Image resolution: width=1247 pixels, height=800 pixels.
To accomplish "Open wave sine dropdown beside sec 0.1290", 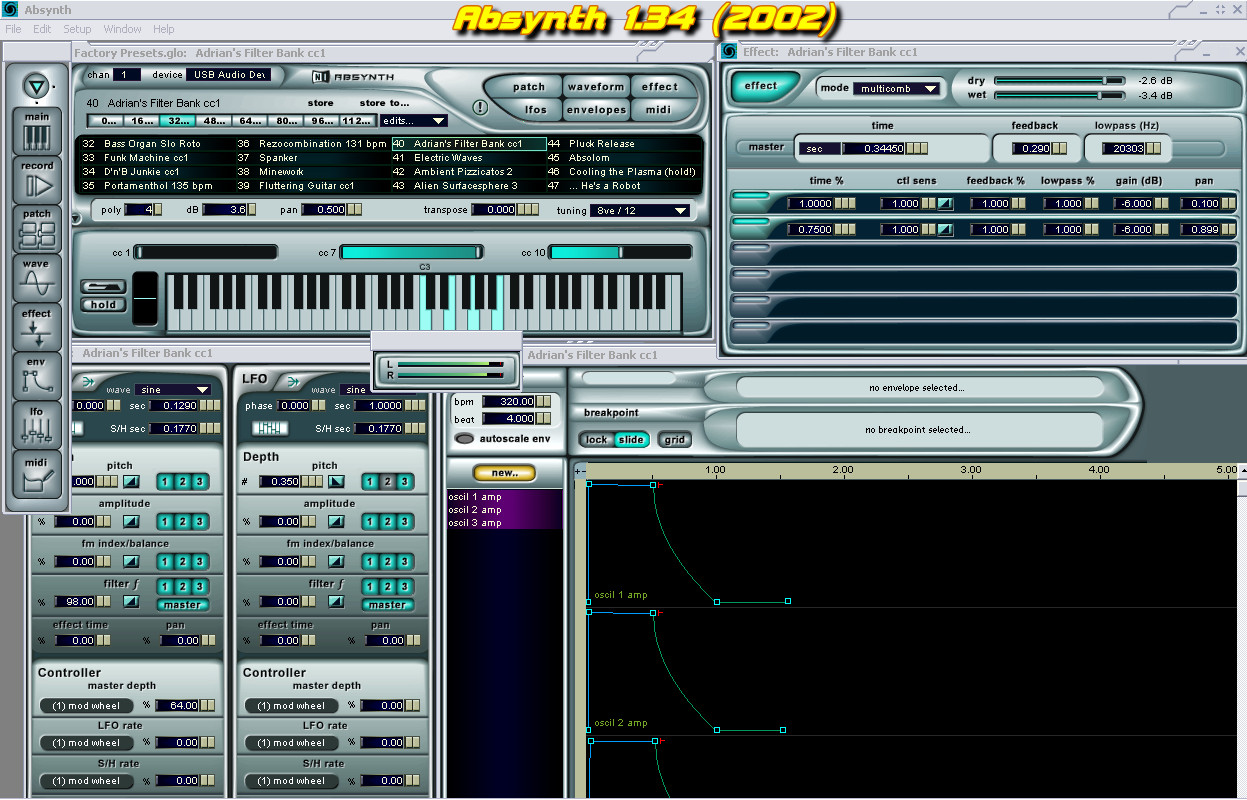I will pos(172,390).
